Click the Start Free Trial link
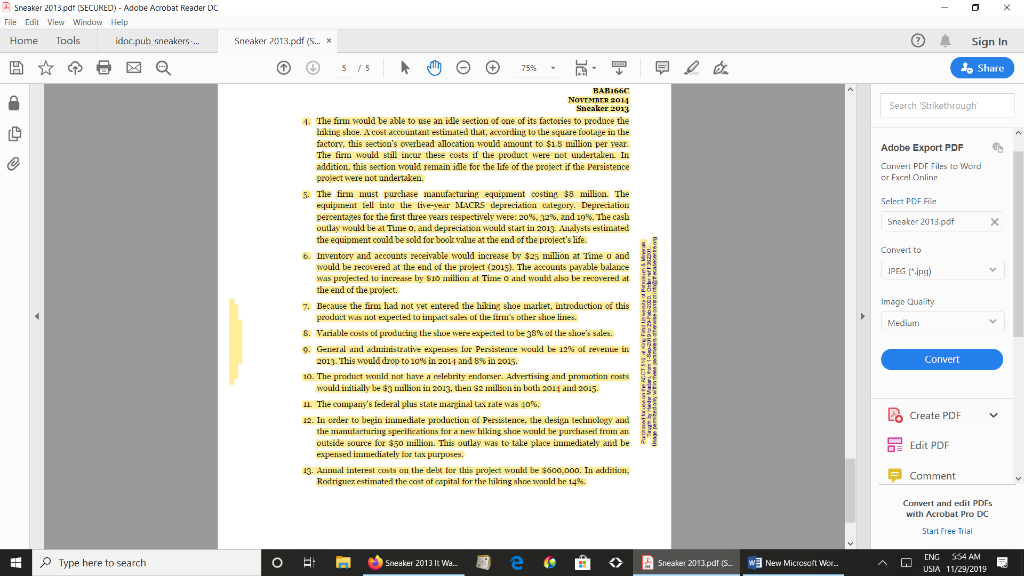 (941, 531)
